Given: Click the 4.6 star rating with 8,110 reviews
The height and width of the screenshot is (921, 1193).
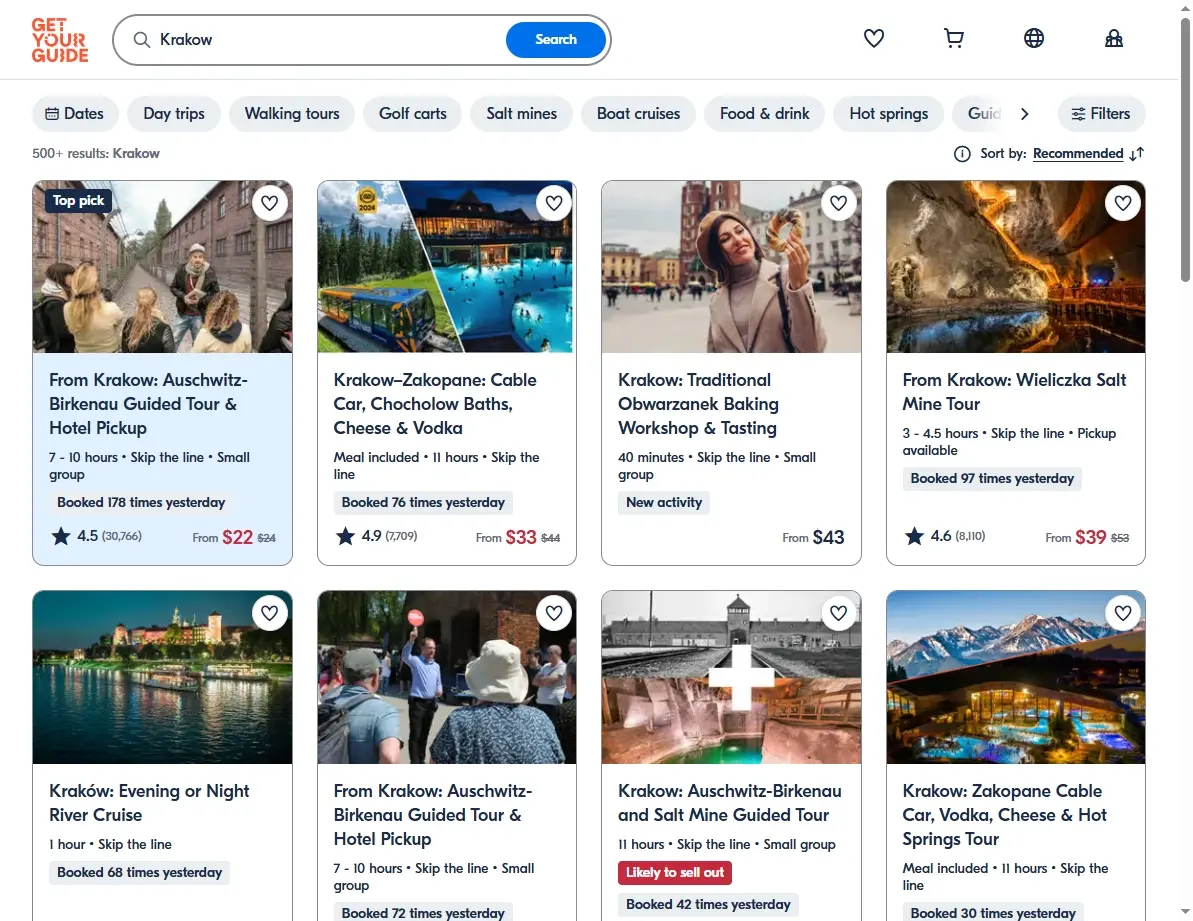Looking at the screenshot, I should click(x=945, y=536).
